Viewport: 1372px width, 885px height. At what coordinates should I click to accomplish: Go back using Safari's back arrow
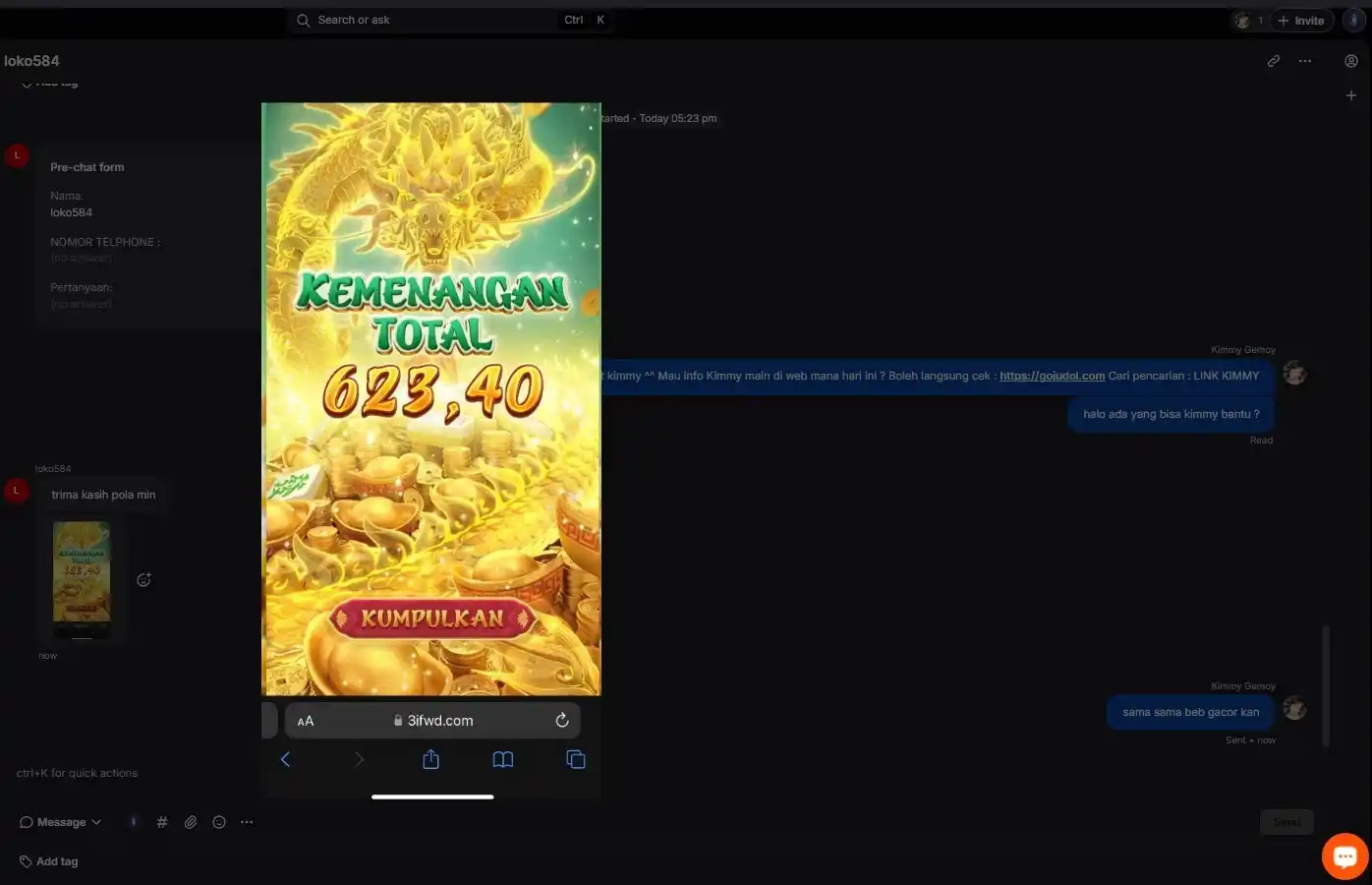[x=285, y=758]
